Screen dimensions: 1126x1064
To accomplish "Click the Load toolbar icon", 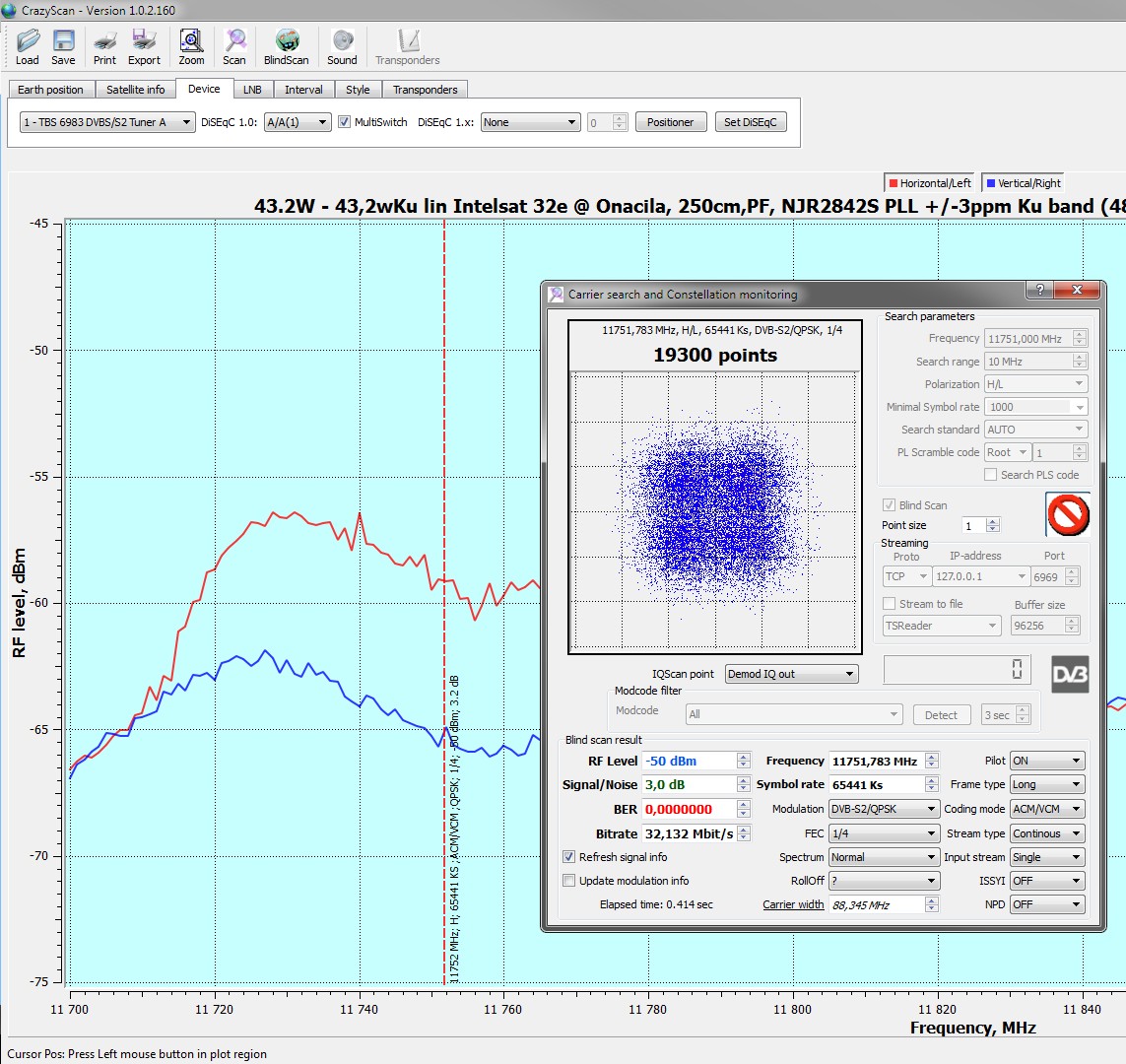I will tap(28, 47).
